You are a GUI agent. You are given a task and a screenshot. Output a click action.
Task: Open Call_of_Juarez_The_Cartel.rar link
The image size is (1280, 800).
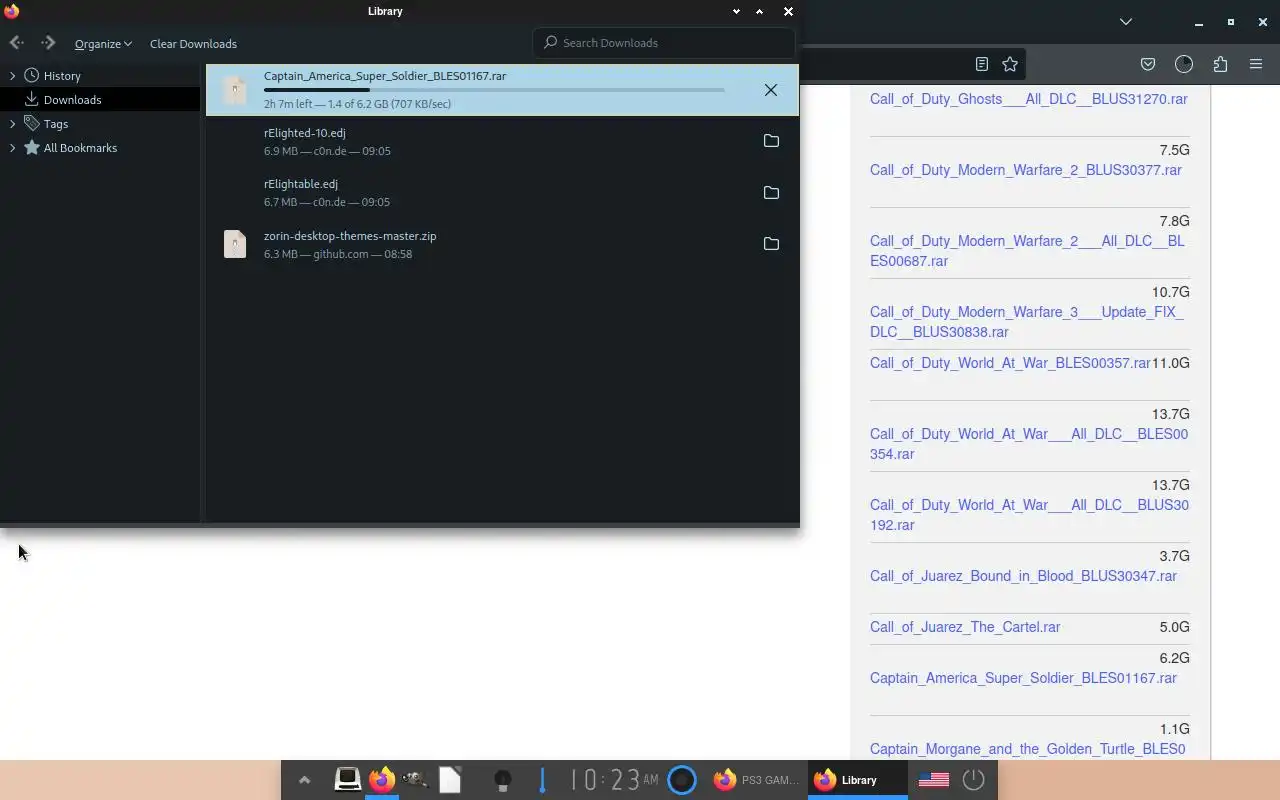965,627
